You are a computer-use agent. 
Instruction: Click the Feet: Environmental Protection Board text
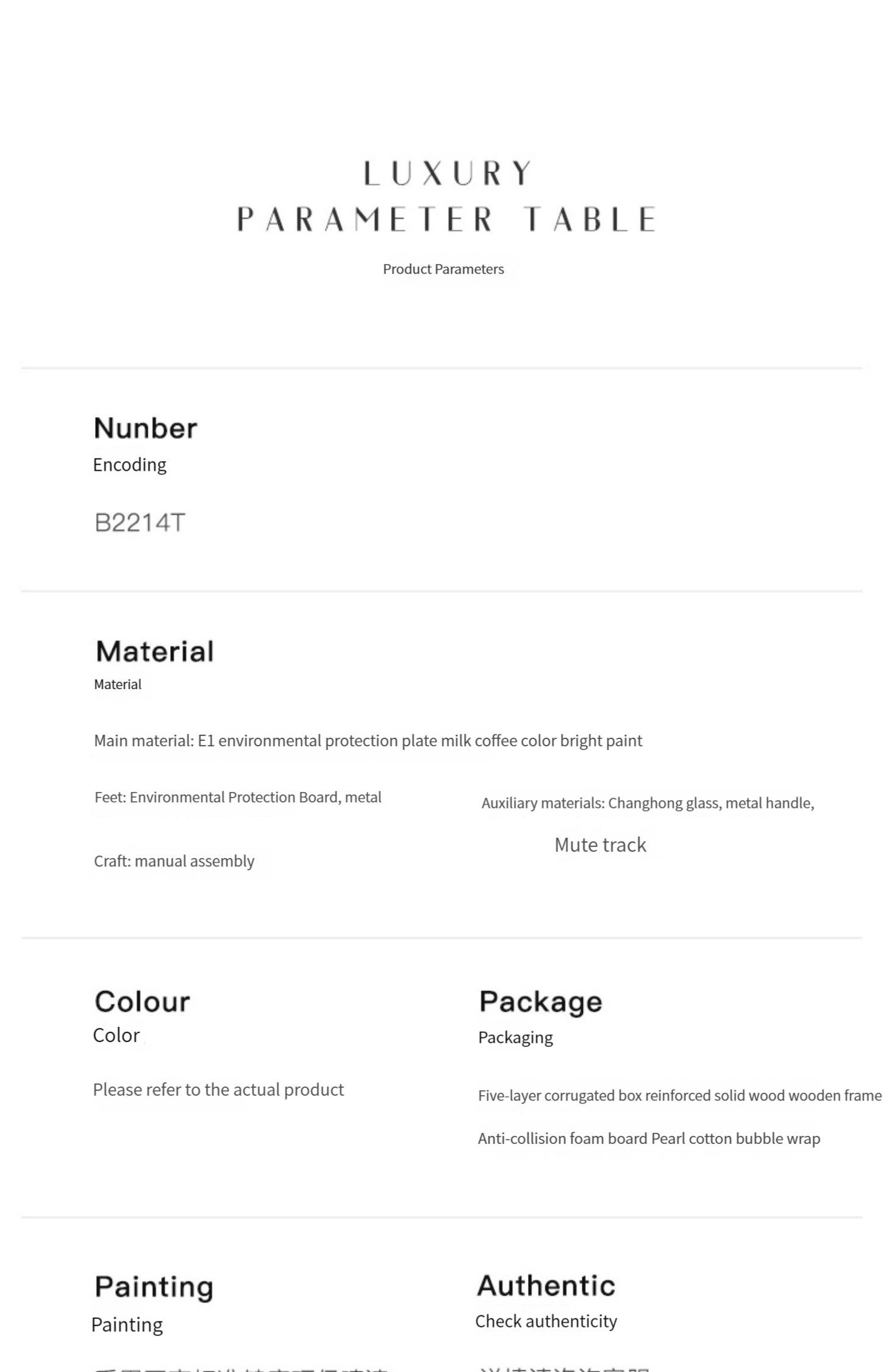[238, 797]
